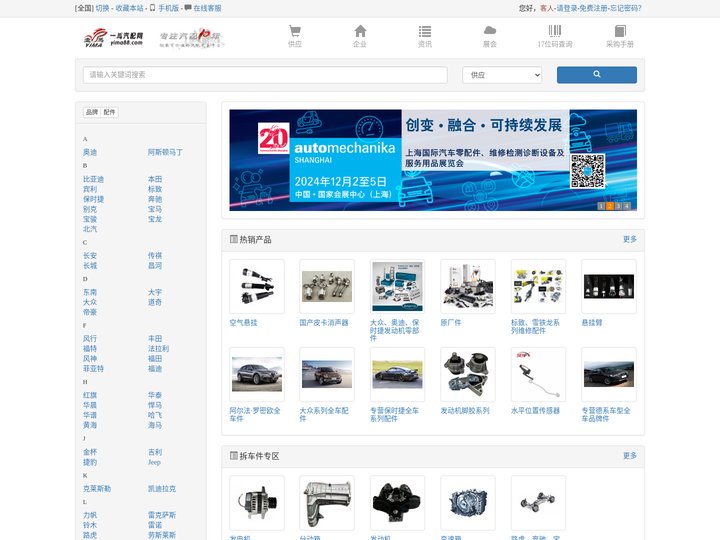Click the 一马汽配网 site logo
Screen dimensions: 720x540
tap(113, 38)
